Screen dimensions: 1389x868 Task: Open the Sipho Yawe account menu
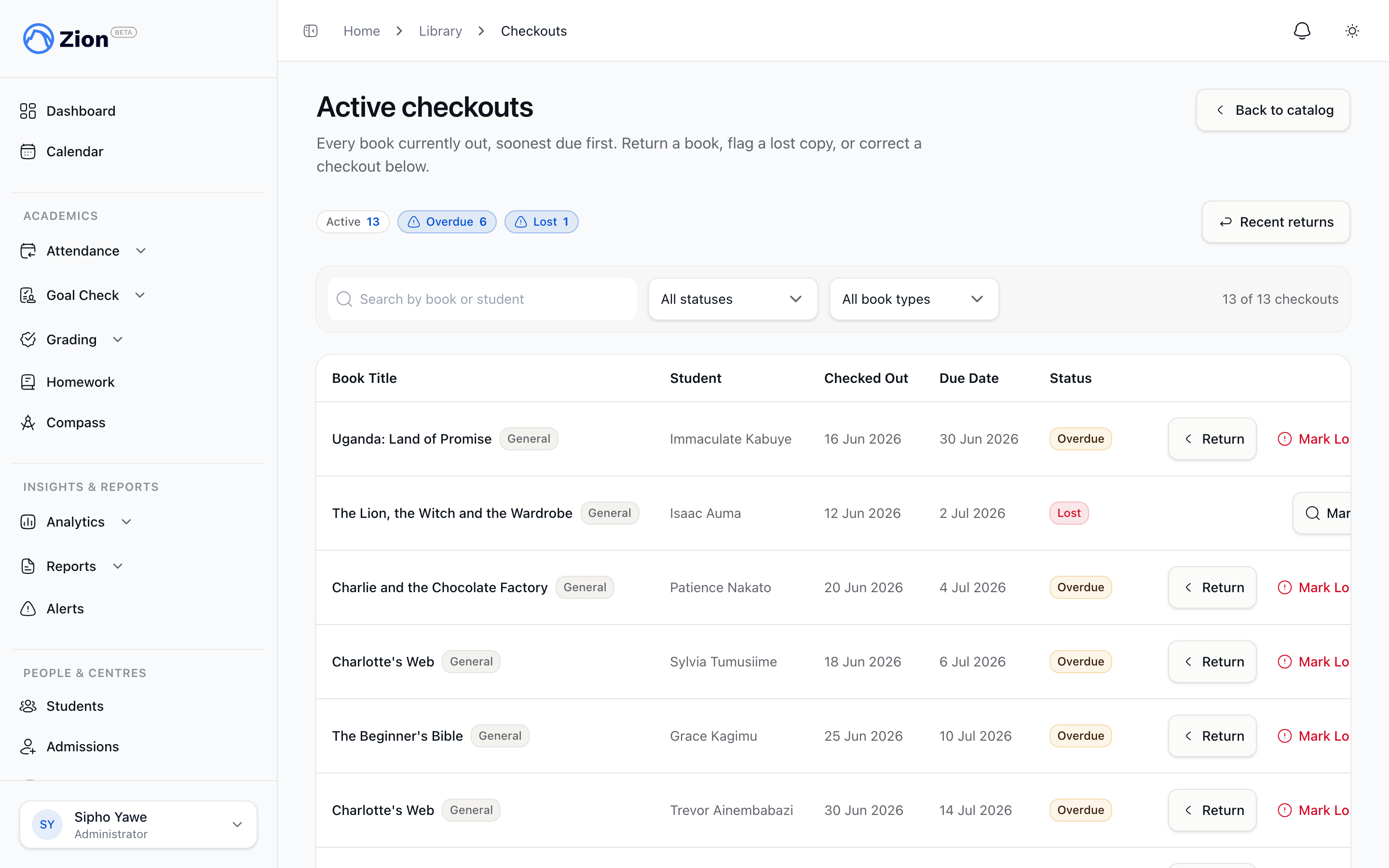(138, 825)
